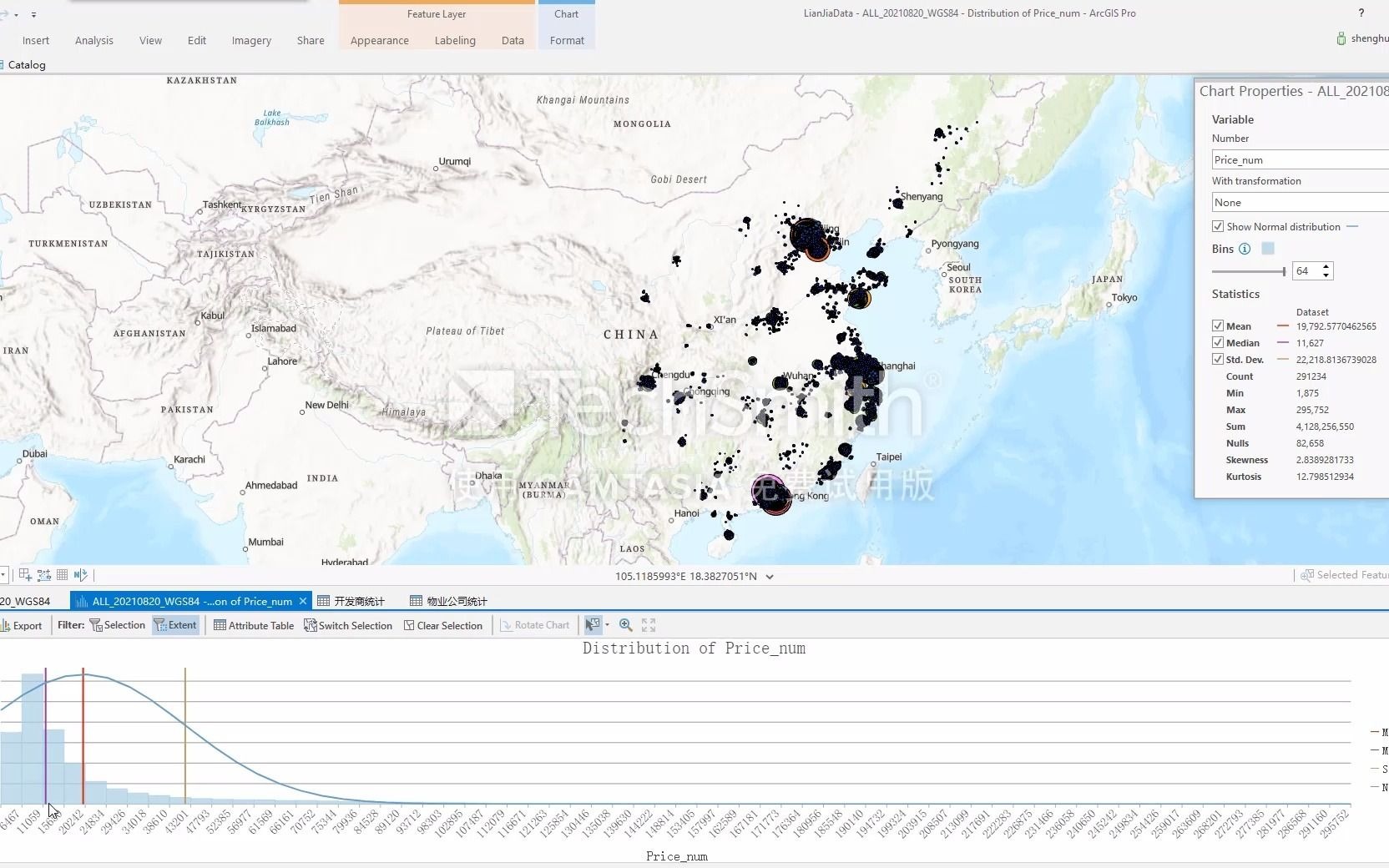Open the Number variable Price_num dropdown

(x=1300, y=159)
